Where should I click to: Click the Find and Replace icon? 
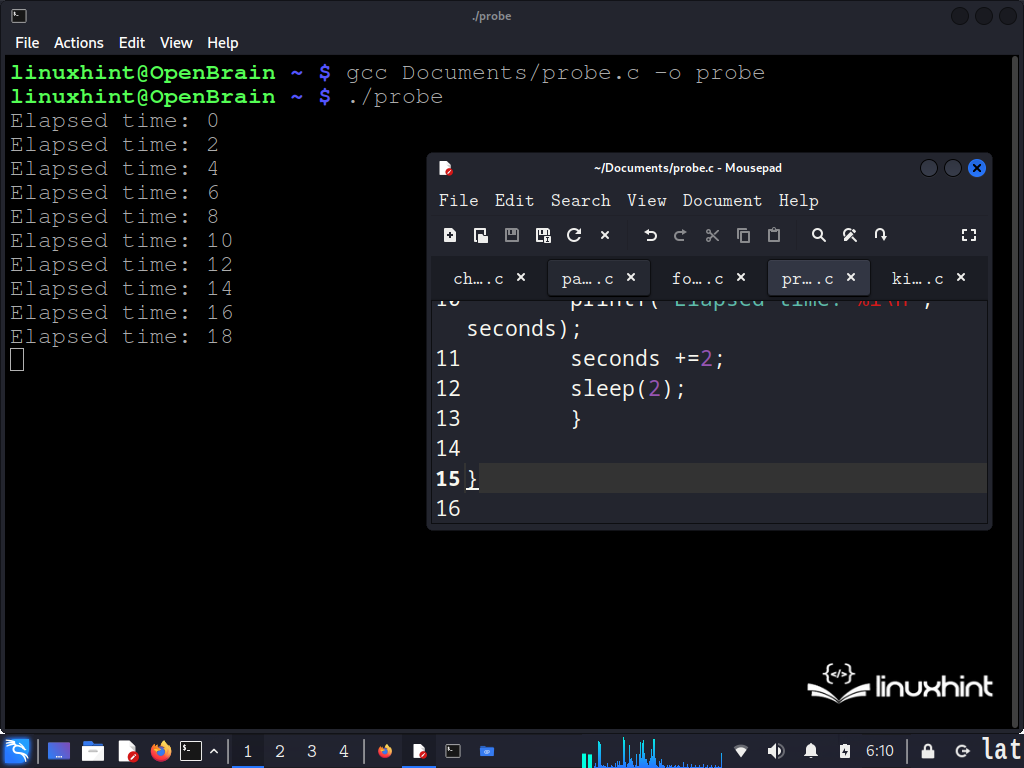point(849,236)
